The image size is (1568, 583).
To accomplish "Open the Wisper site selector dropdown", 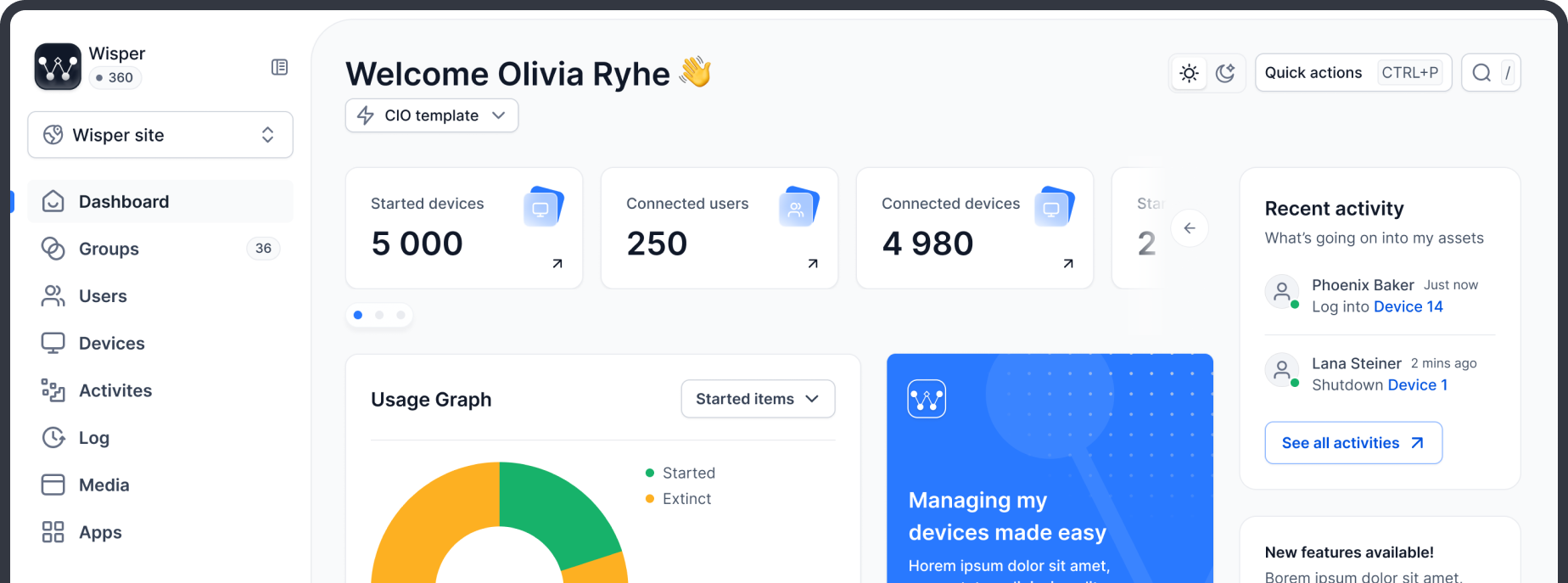I will point(160,135).
